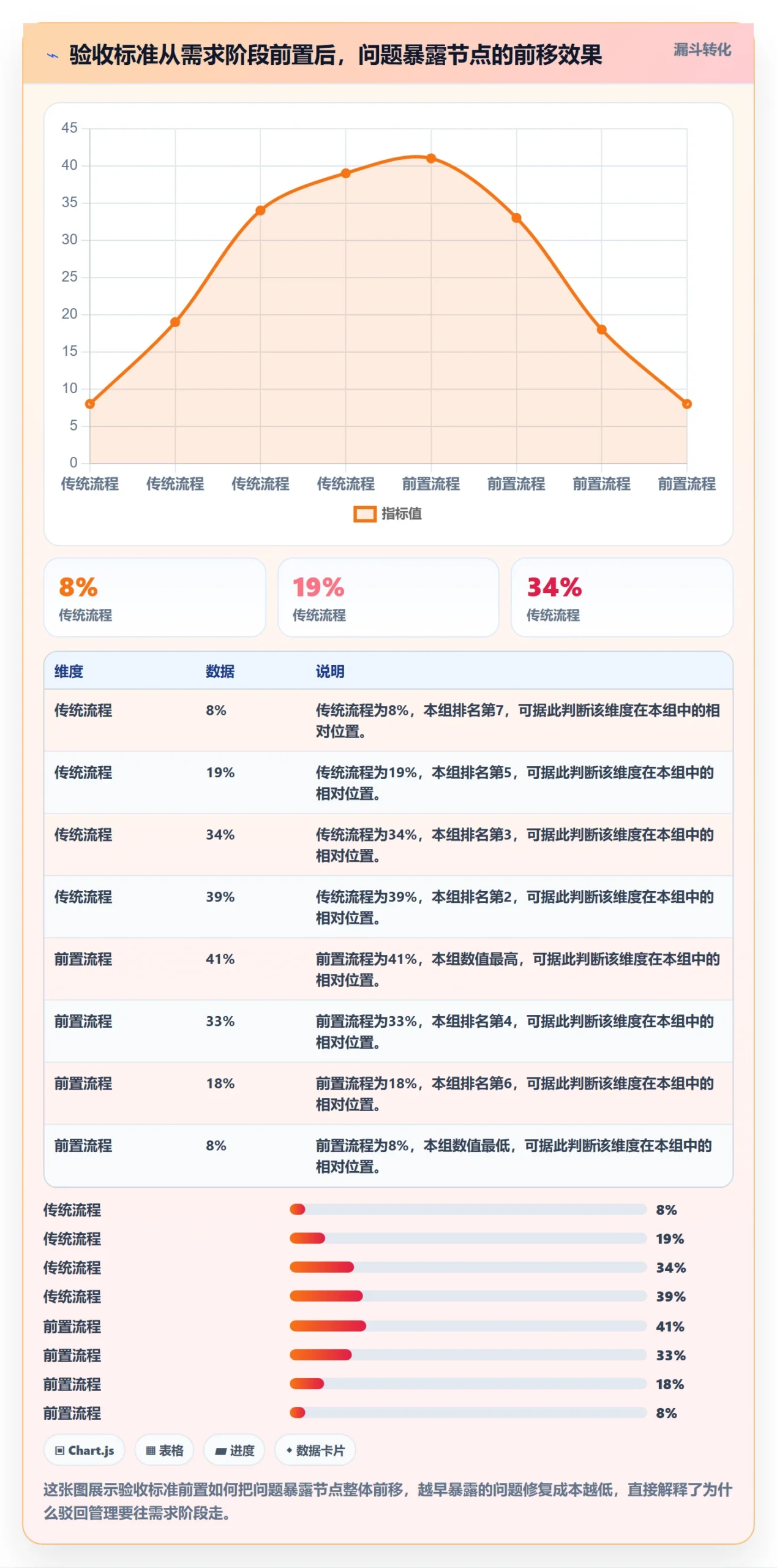Image resolution: width=777 pixels, height=1568 pixels.
Task: Click the description mentioning 本组排名第7
Action: [517, 721]
